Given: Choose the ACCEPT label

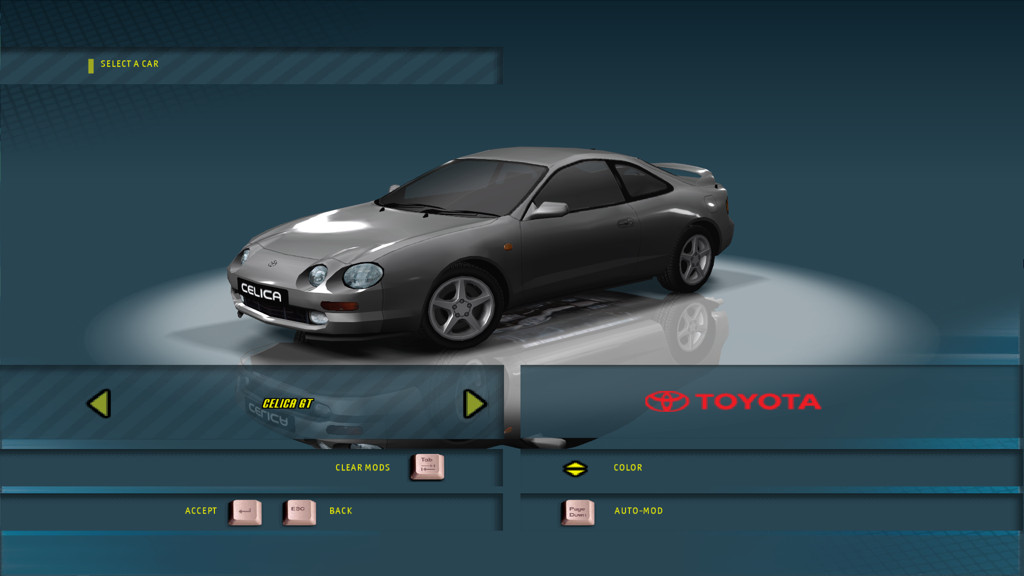Looking at the screenshot, I should [x=201, y=511].
